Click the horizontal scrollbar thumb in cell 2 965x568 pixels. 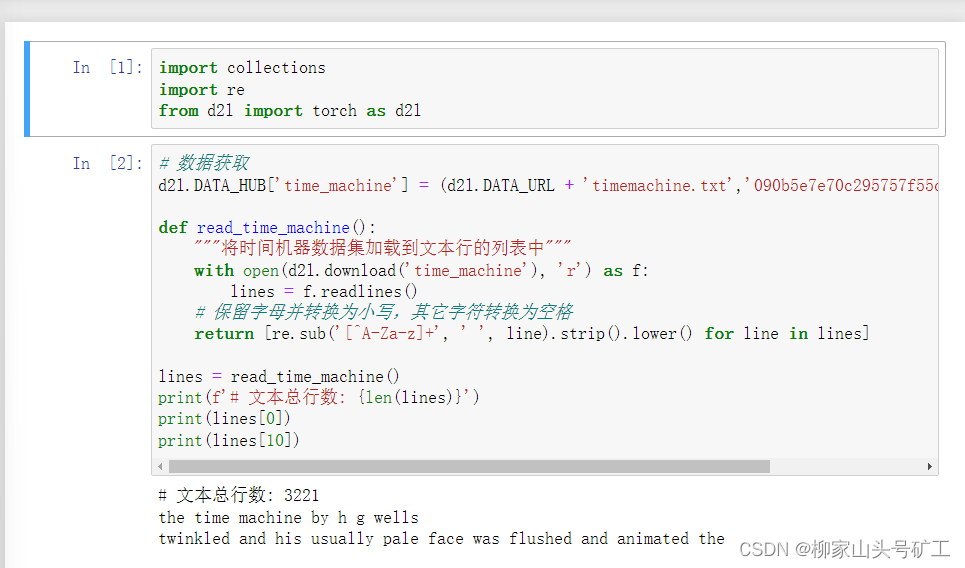pos(468,467)
